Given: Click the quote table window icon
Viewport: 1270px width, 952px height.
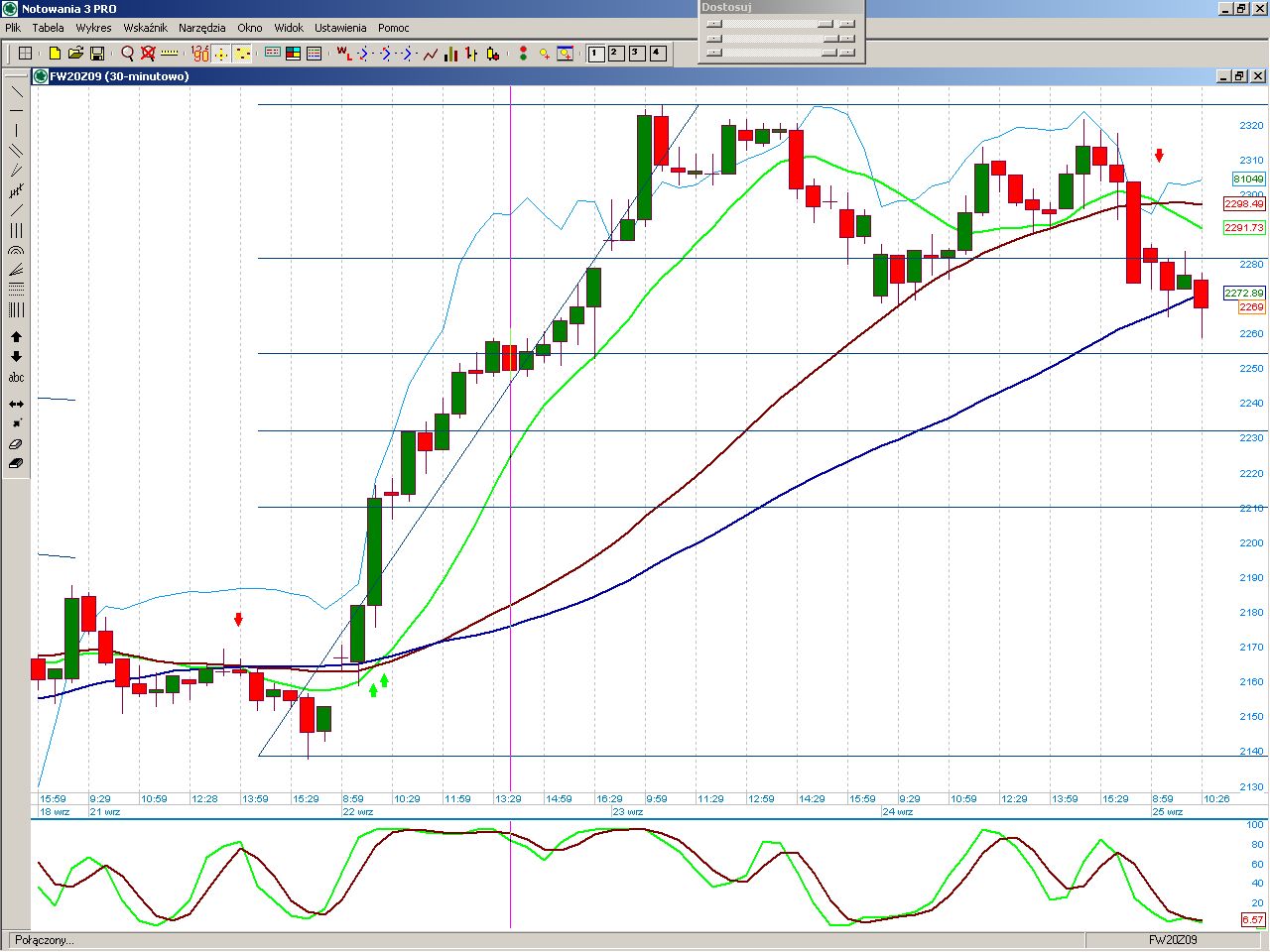Looking at the screenshot, I should click(x=272, y=54).
